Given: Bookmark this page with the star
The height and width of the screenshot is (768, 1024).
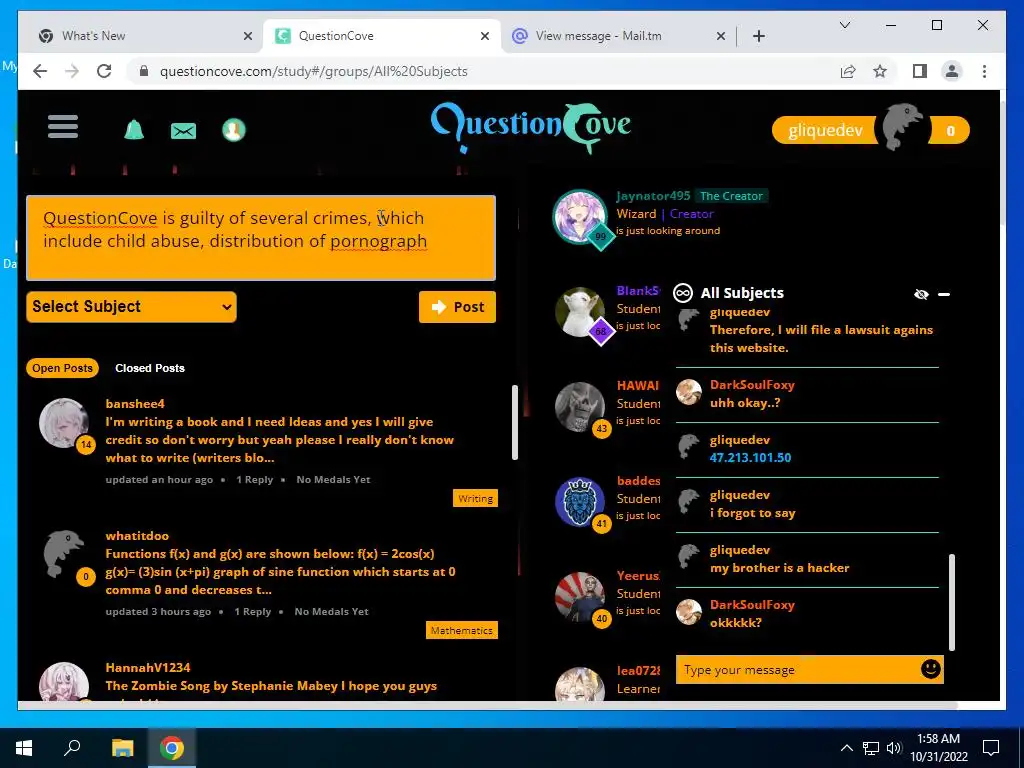Looking at the screenshot, I should [x=880, y=71].
